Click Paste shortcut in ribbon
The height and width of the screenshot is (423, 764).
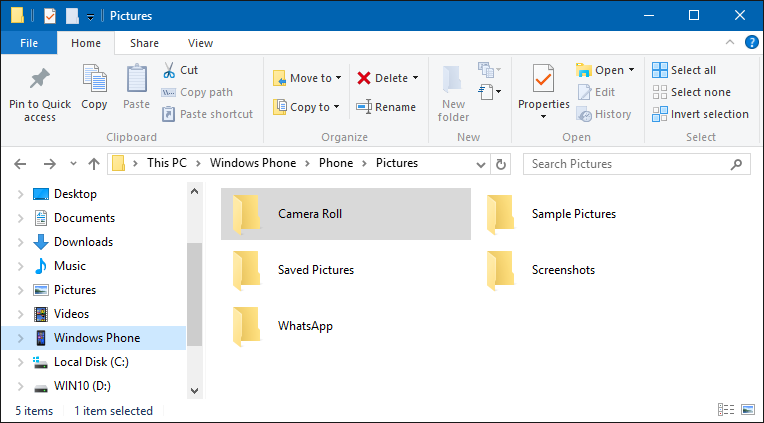click(x=208, y=114)
